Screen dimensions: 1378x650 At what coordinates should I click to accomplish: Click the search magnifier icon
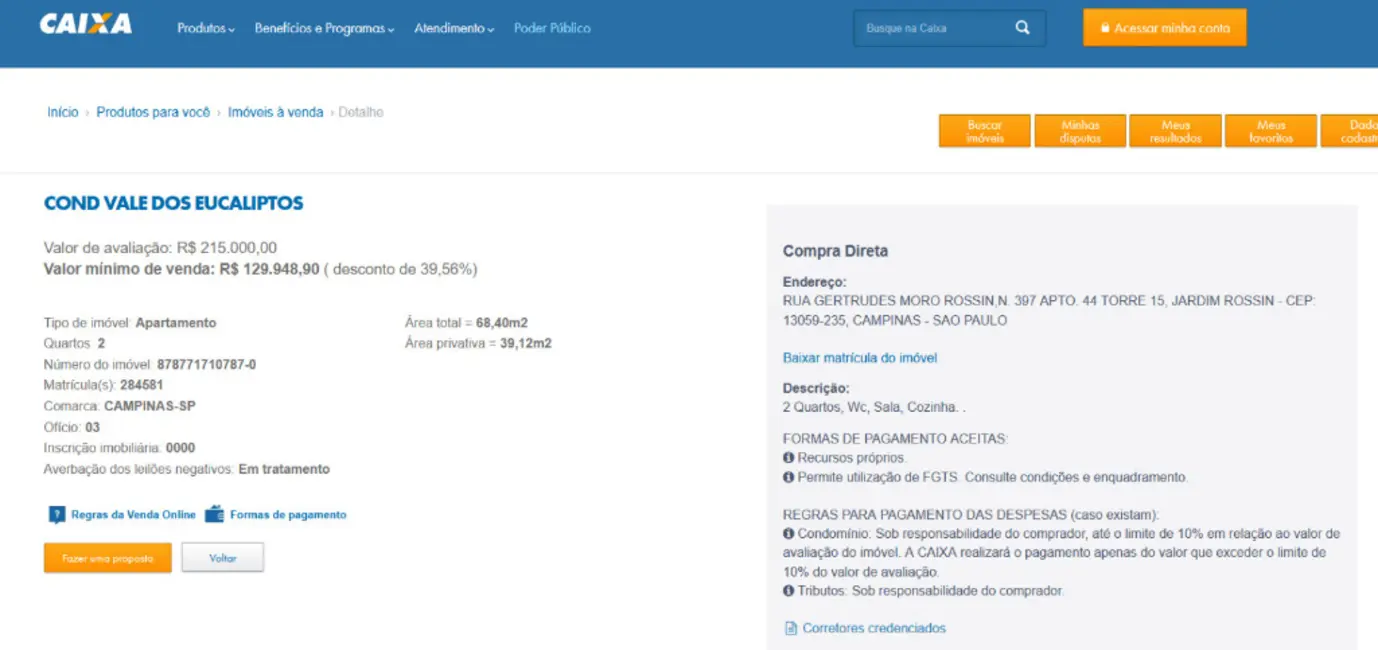[x=1022, y=28]
